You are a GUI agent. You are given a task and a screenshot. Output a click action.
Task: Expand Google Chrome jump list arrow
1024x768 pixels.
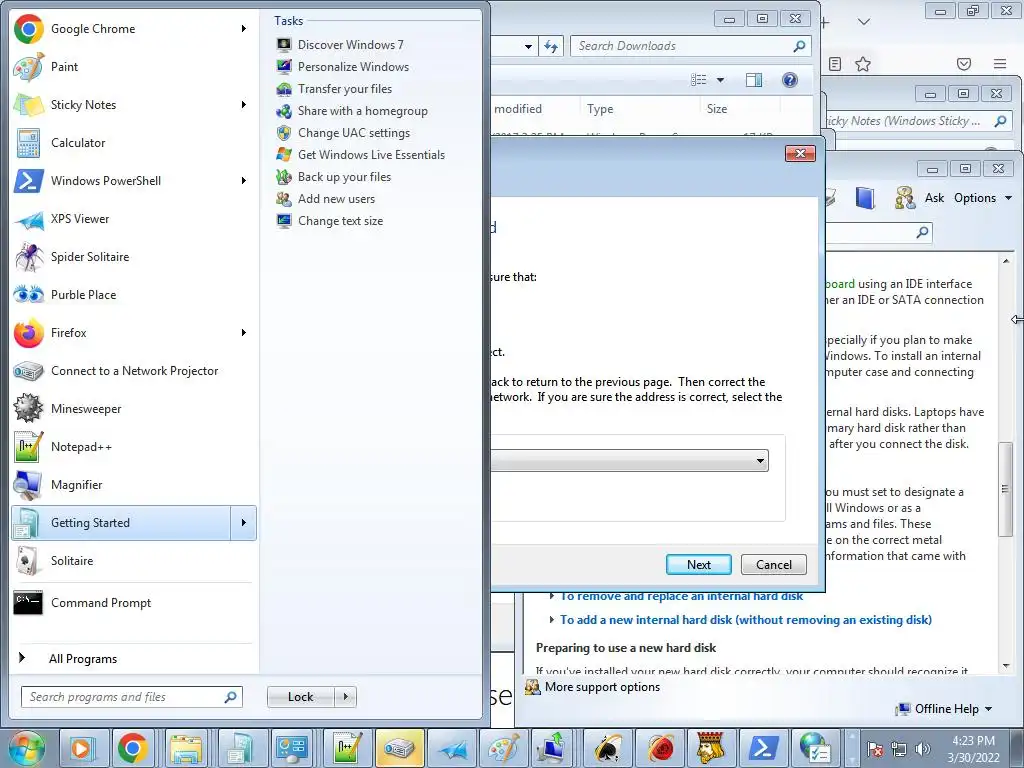(244, 29)
